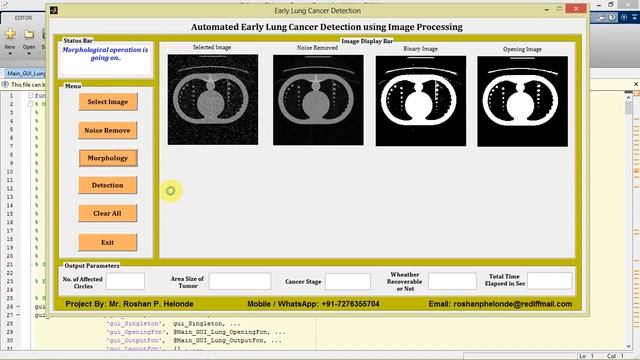
Task: Click the Noise Remove button
Action: click(108, 130)
